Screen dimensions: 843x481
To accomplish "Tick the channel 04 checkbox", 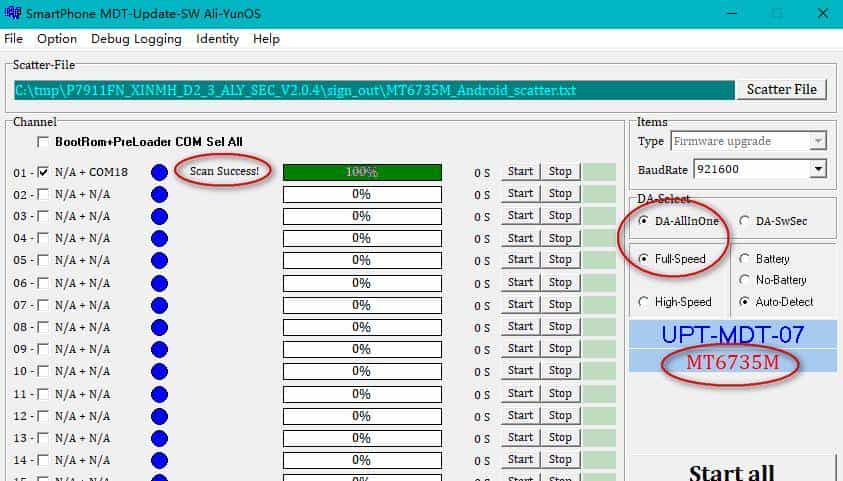I will tap(43, 238).
